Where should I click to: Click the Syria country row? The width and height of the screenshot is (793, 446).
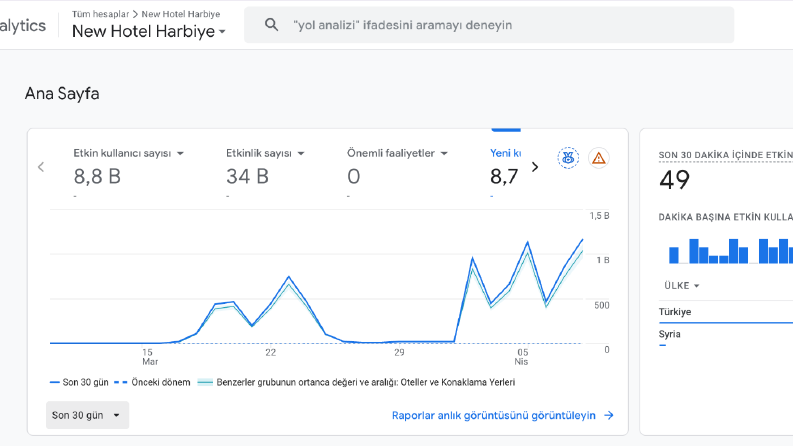726,336
